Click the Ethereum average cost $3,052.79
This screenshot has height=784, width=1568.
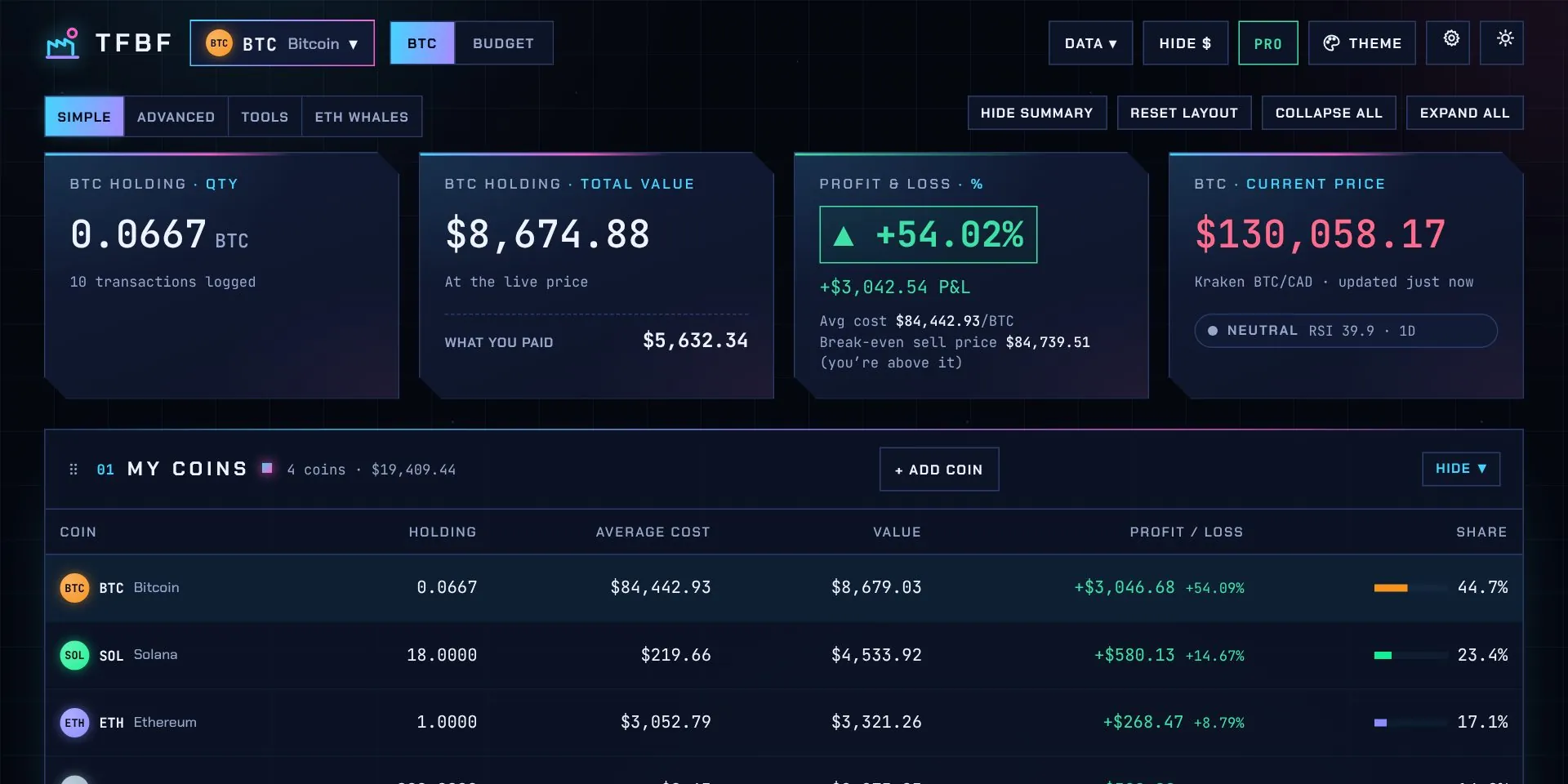click(666, 722)
